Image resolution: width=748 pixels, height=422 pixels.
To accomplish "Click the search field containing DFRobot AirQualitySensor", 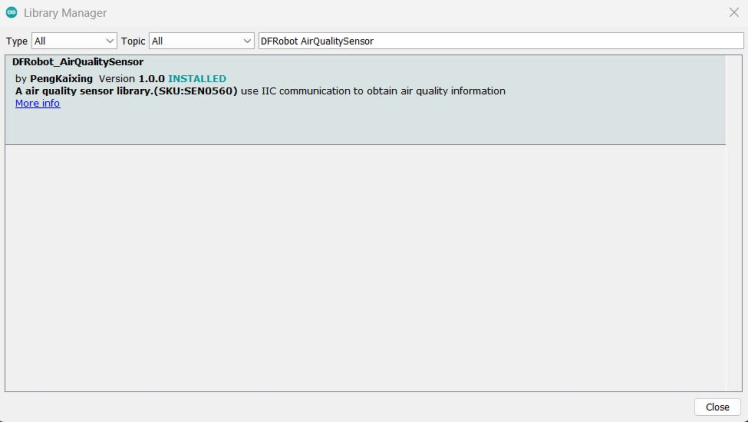I will [500, 41].
